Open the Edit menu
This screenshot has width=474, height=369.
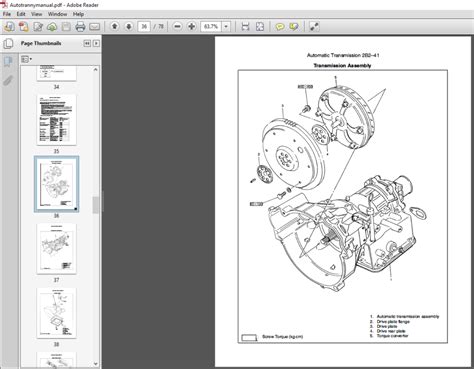[x=21, y=14]
